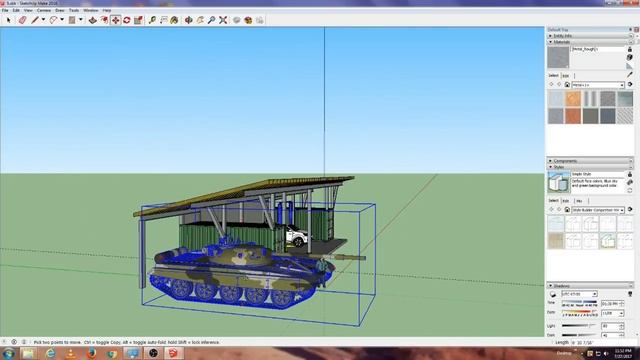Select the Paint Bucket tool
The height and width of the screenshot is (360, 640).
(x=174, y=20)
